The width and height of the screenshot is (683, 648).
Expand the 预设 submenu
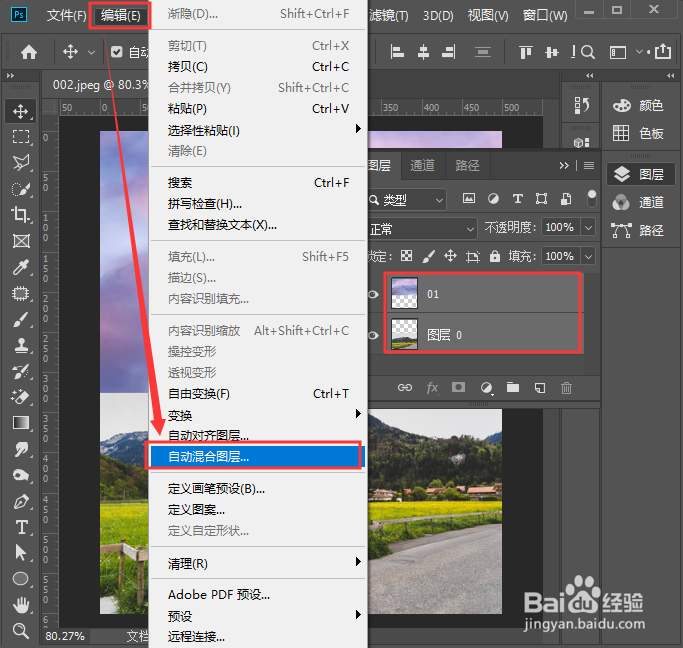coord(258,616)
